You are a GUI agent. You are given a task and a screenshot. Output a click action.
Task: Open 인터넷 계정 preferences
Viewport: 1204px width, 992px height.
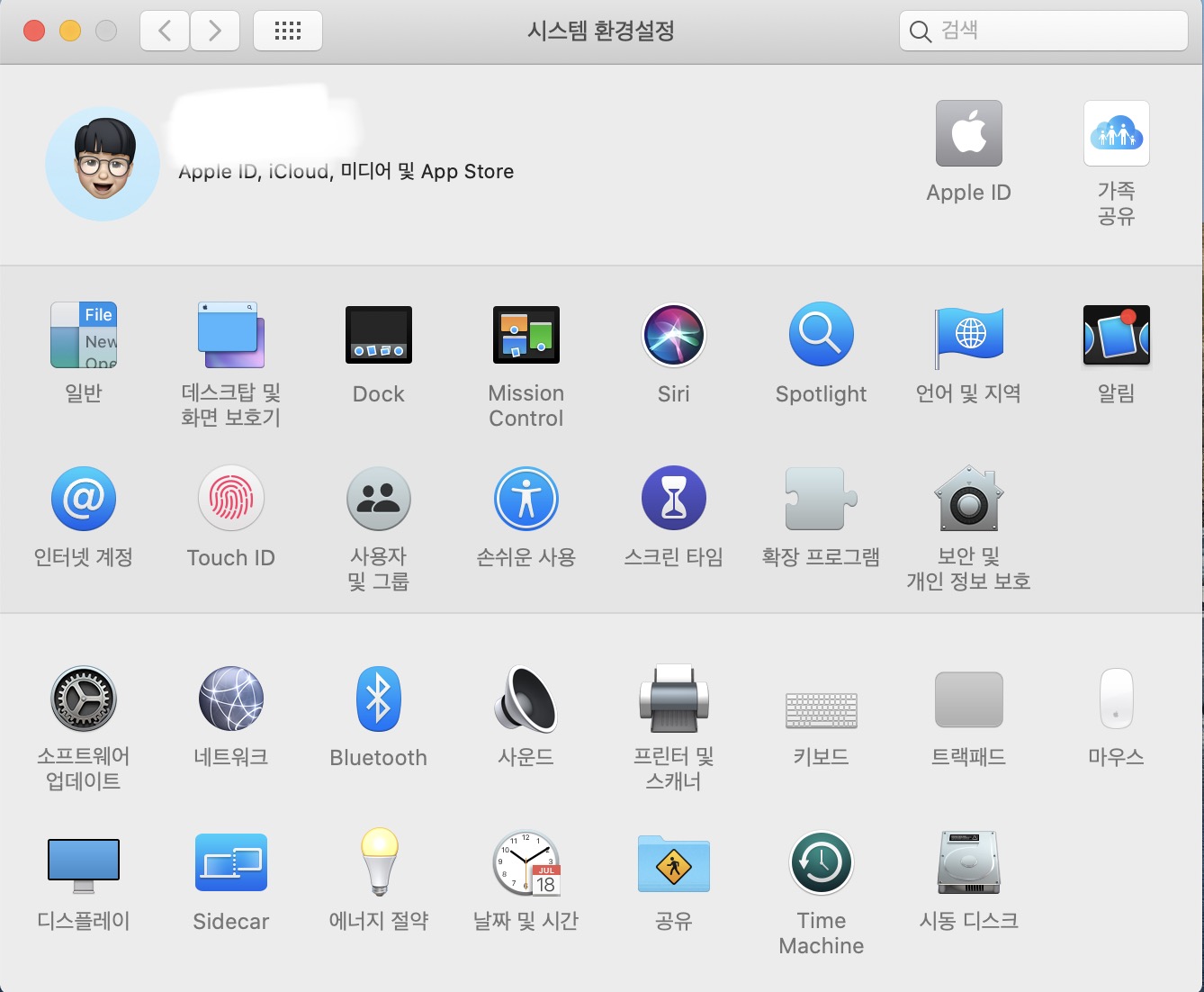[x=84, y=499]
